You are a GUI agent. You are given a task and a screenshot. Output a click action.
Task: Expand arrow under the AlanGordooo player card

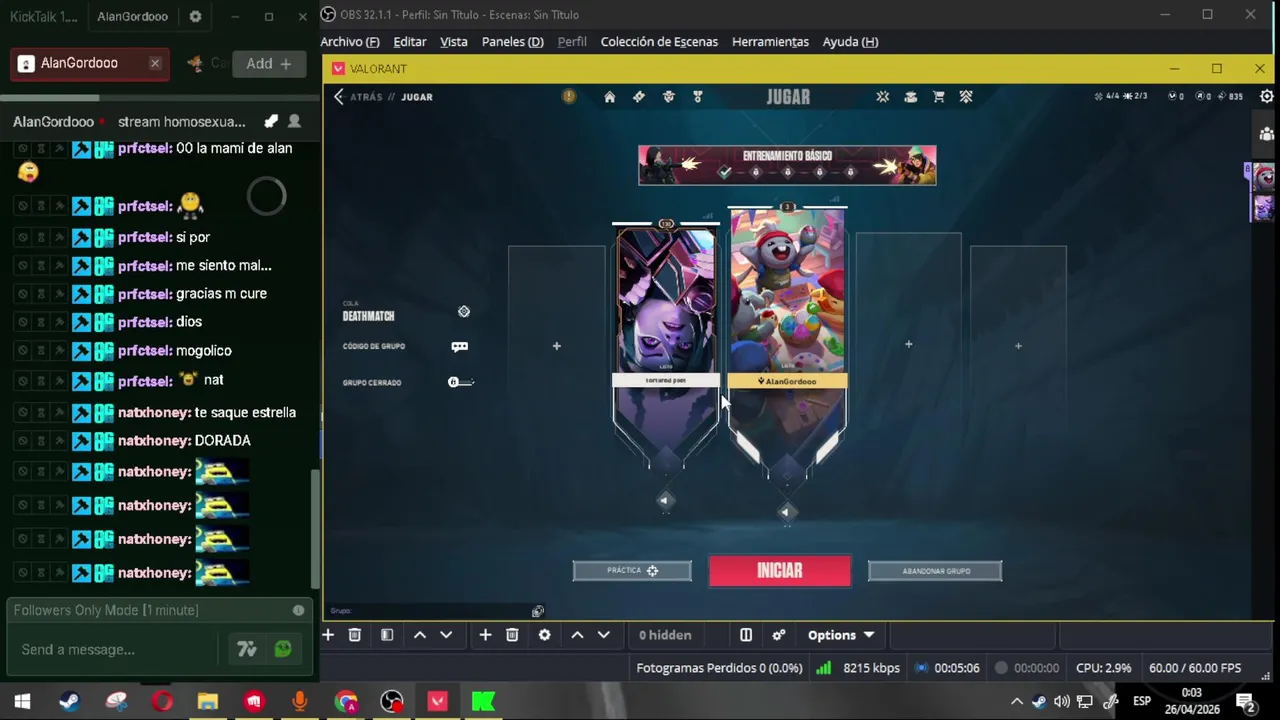[x=786, y=512]
